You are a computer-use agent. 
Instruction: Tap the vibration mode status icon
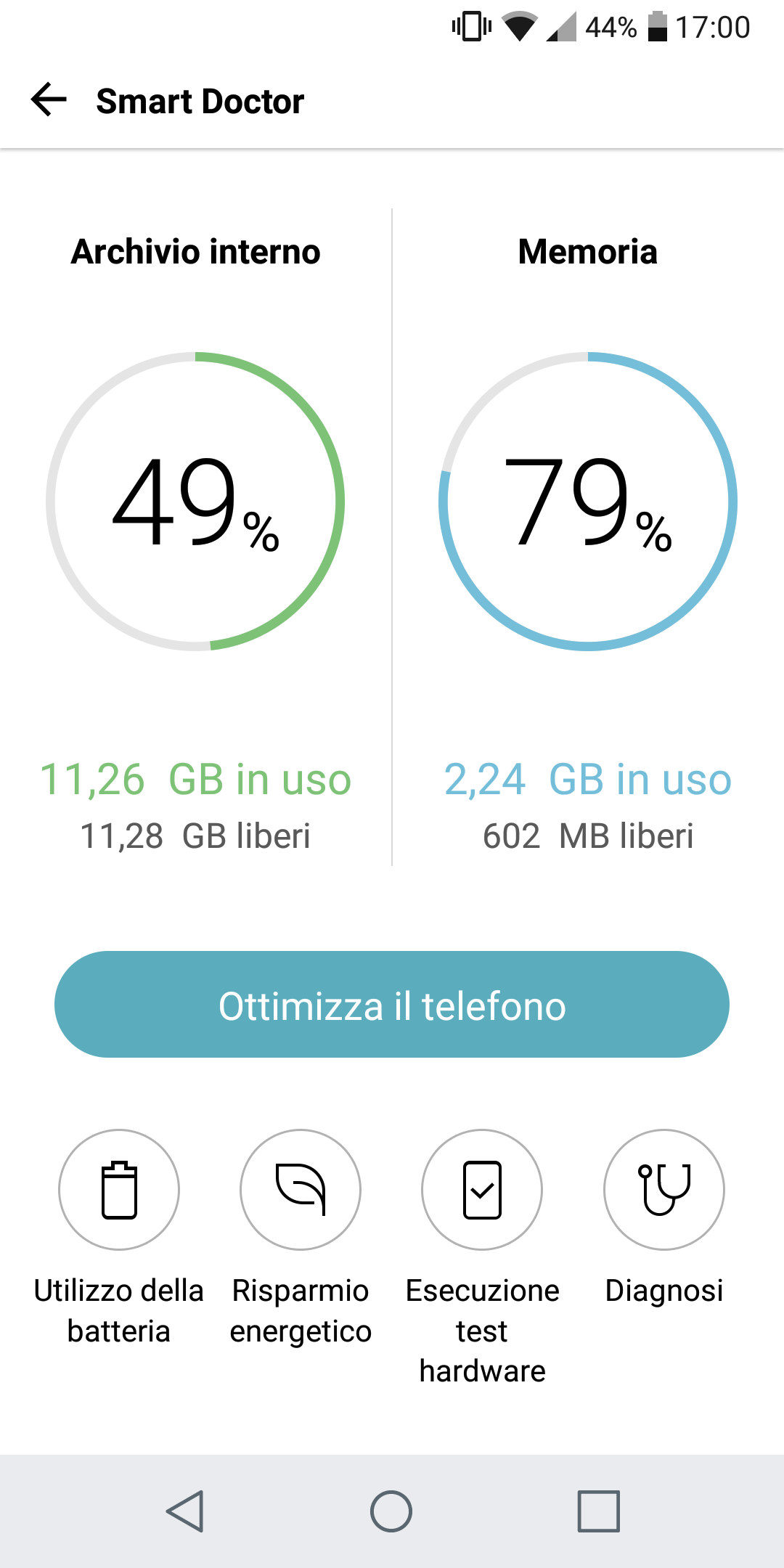pyautogui.click(x=472, y=28)
